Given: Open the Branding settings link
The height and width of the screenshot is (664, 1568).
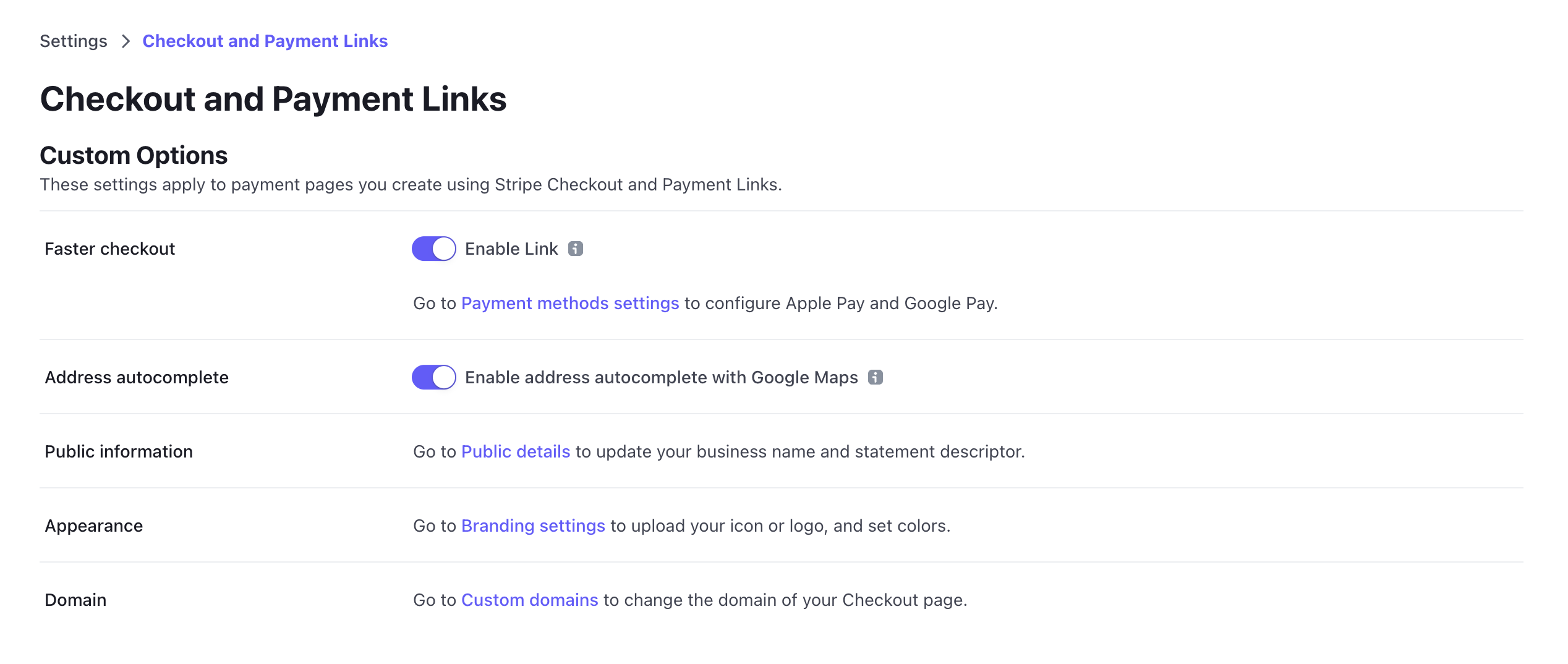Looking at the screenshot, I should point(533,526).
